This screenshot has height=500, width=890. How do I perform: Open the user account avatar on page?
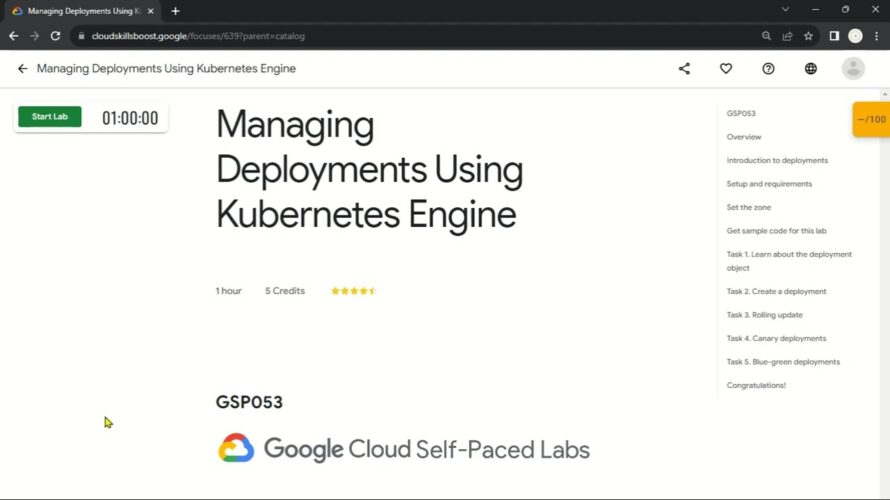tap(853, 69)
